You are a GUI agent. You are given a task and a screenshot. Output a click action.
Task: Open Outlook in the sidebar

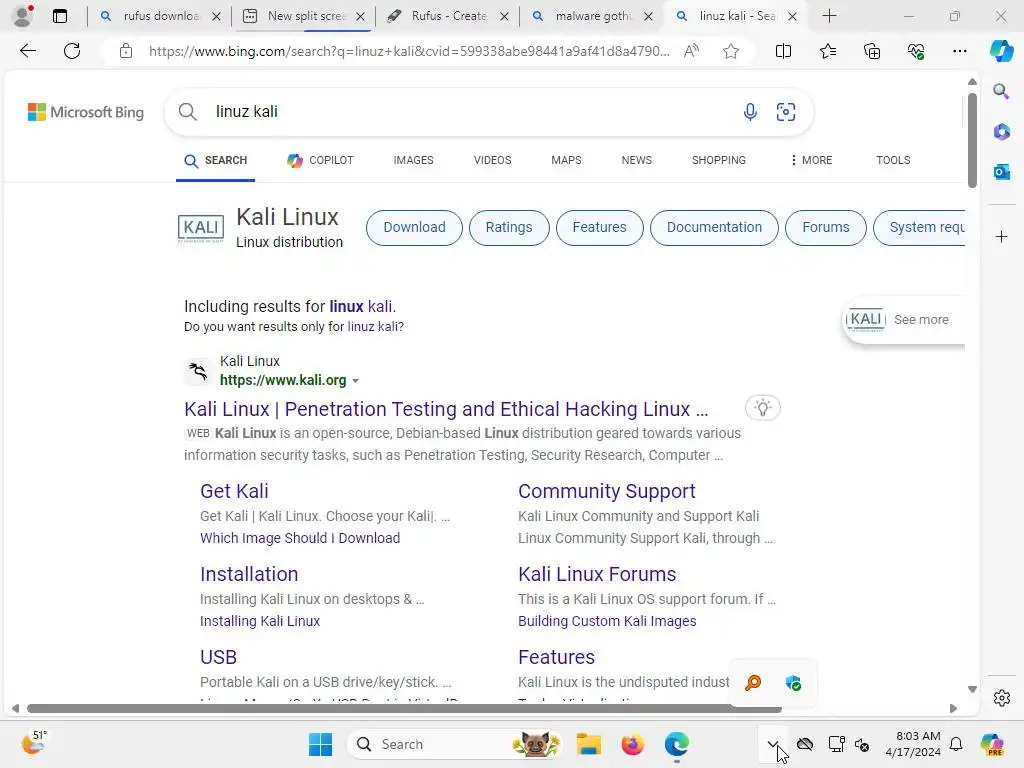[1001, 172]
